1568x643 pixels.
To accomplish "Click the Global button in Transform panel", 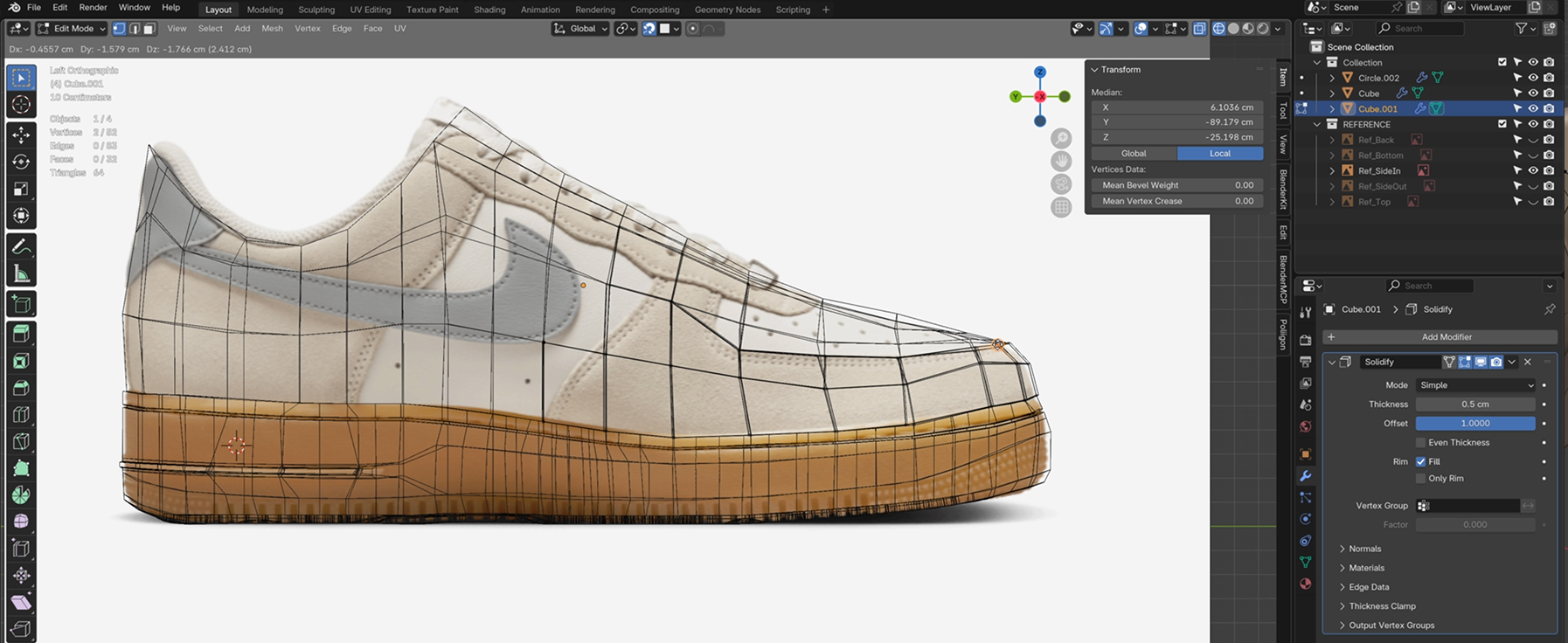I will click(1134, 154).
